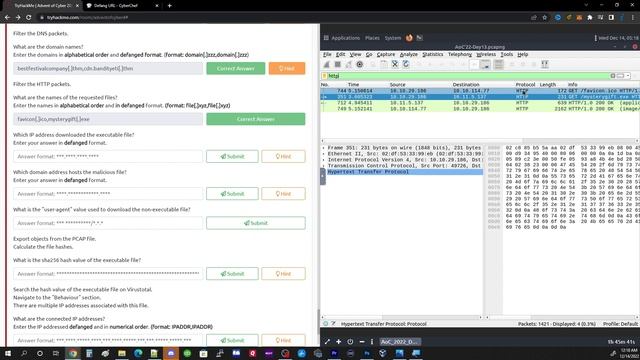Open the Capture menu
This screenshot has height=360, width=640.
pyautogui.click(x=386, y=54)
